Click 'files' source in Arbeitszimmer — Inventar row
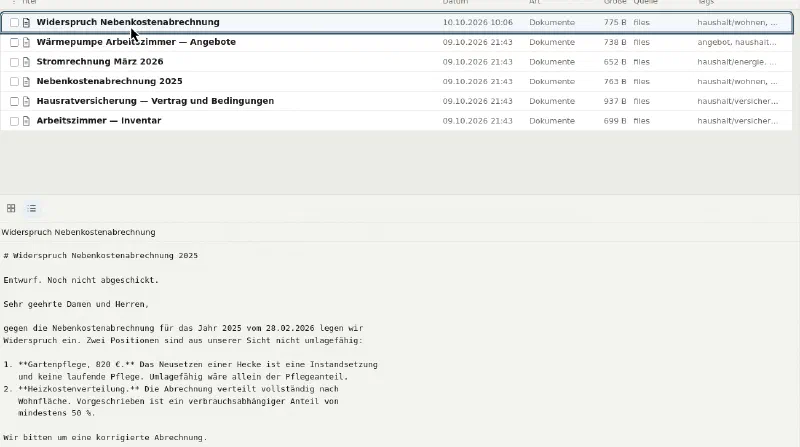Viewport: 800px width, 447px height. point(641,121)
